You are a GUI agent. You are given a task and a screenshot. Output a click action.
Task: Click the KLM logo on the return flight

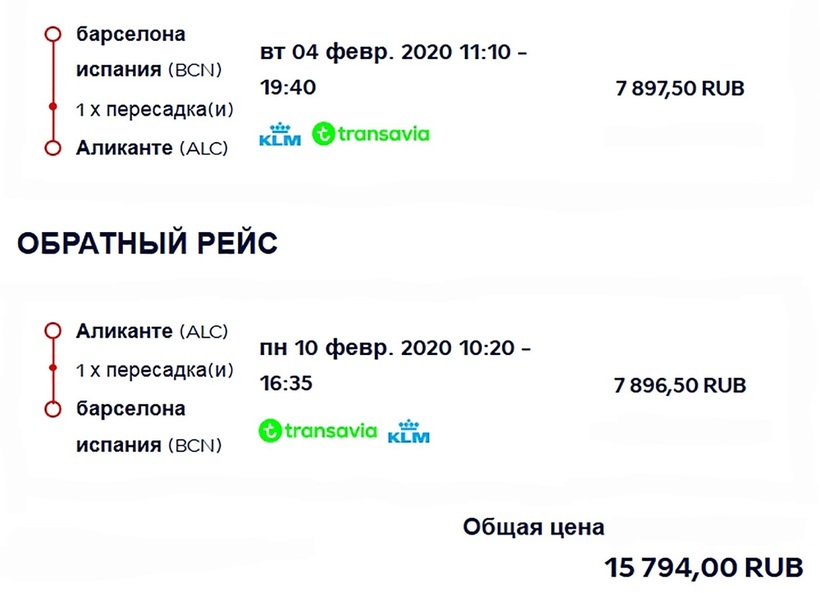[408, 432]
